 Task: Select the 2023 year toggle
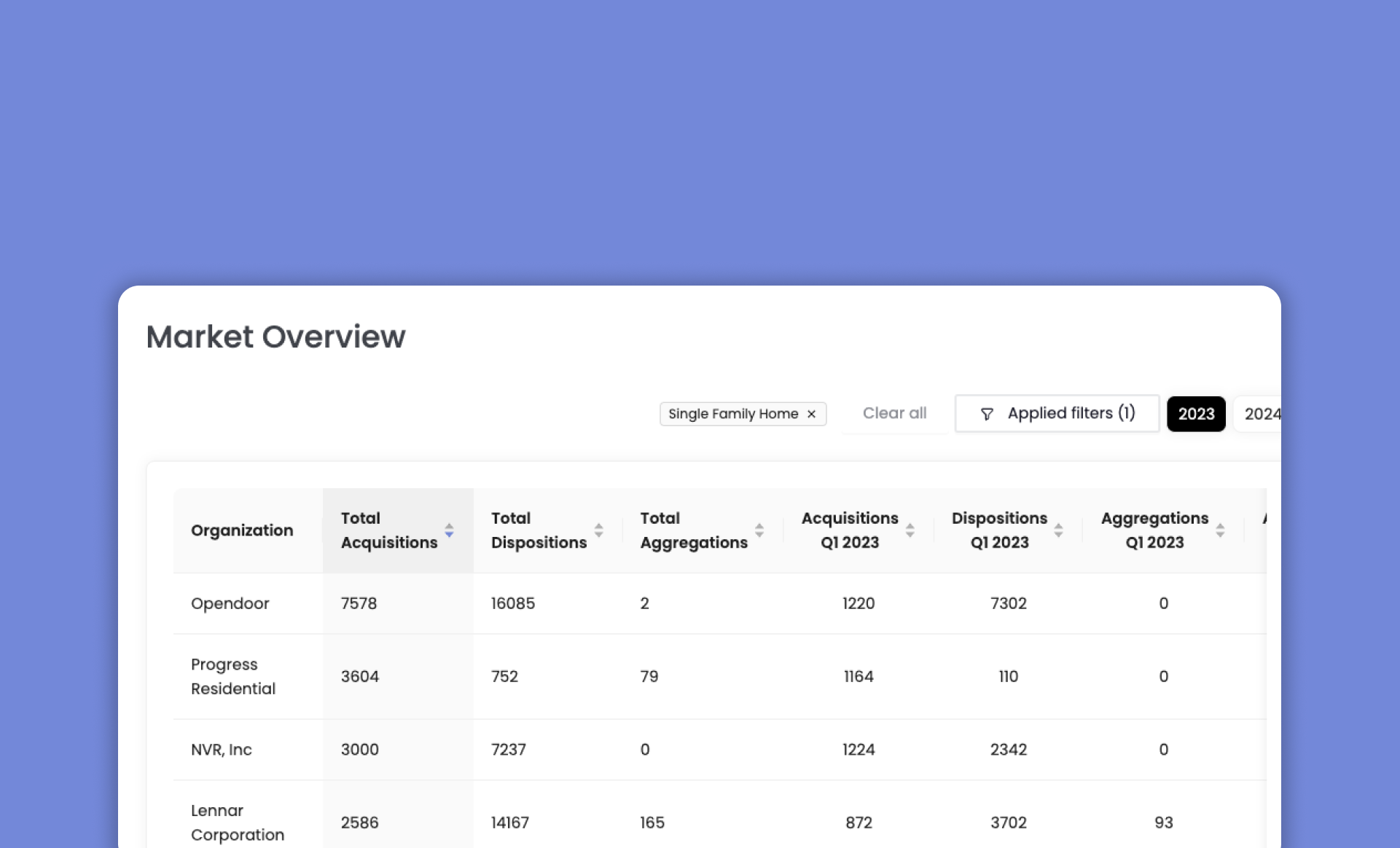pos(1196,414)
